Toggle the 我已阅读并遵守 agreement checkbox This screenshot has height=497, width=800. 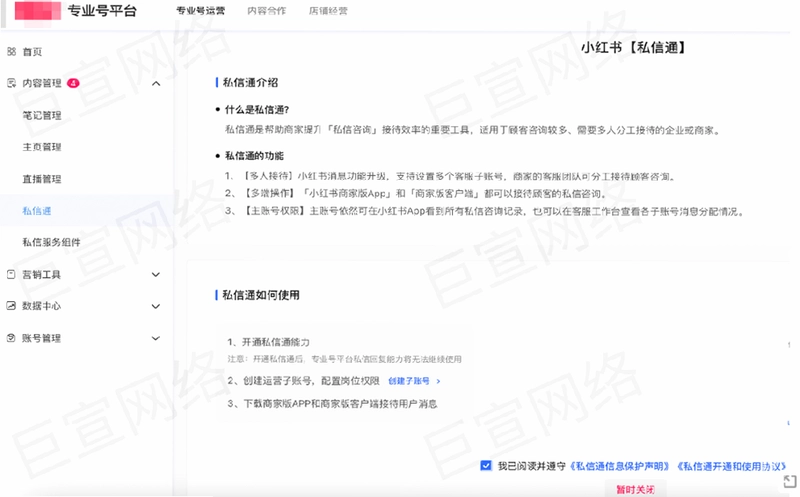tap(486, 465)
